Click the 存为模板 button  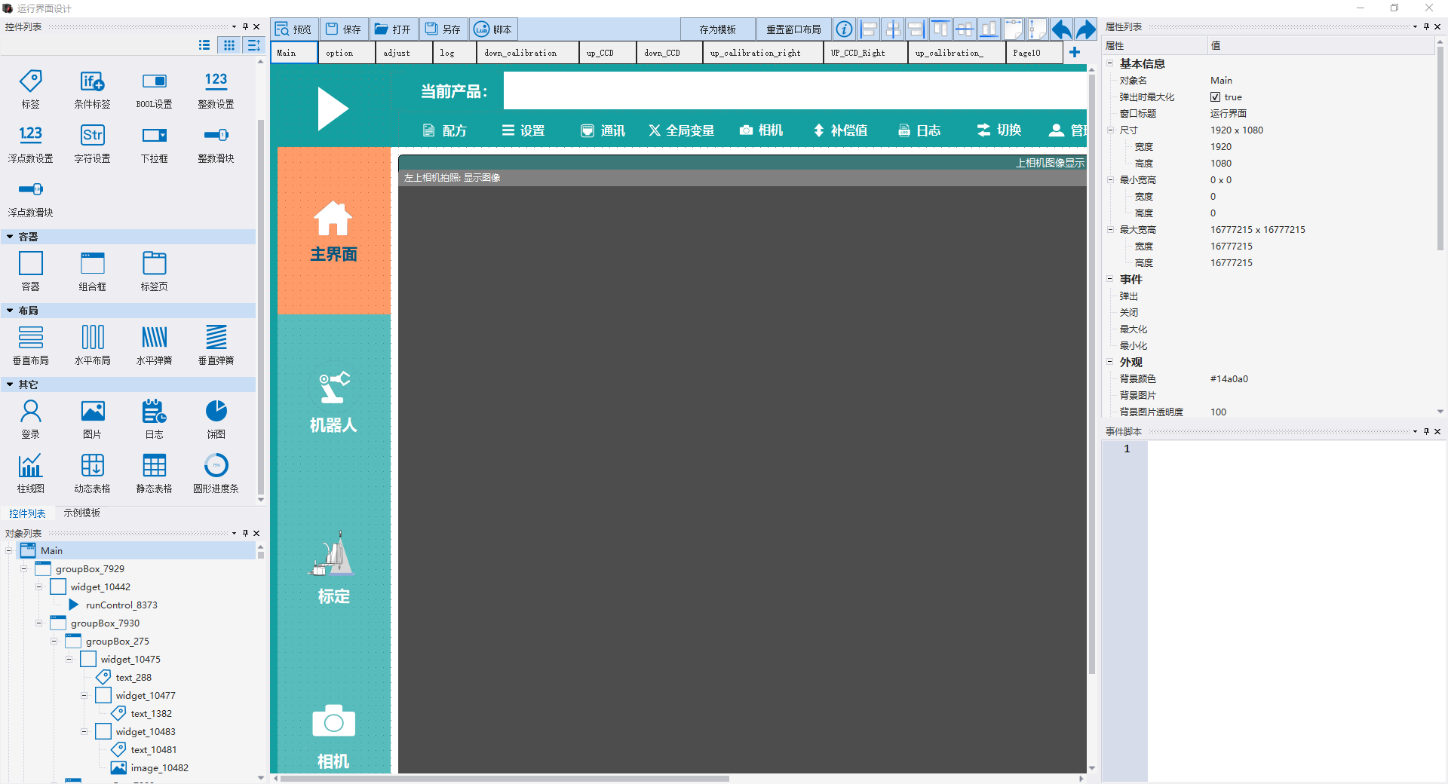(x=717, y=30)
